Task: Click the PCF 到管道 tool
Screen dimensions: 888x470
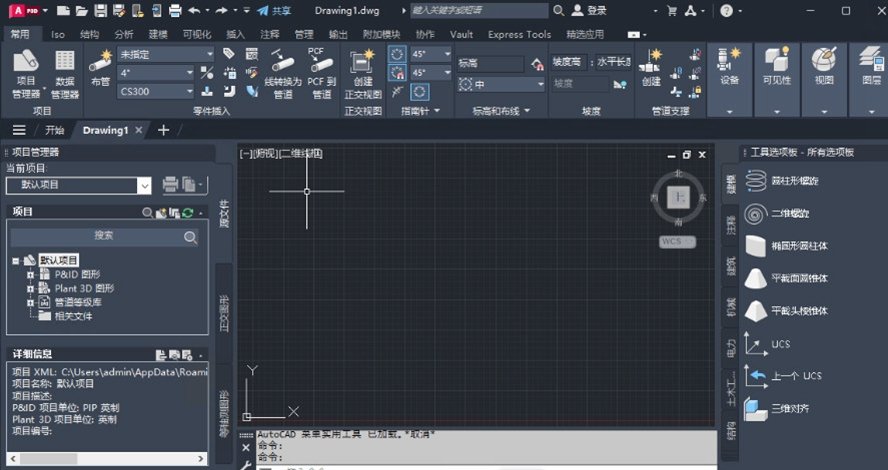Action: (x=321, y=74)
